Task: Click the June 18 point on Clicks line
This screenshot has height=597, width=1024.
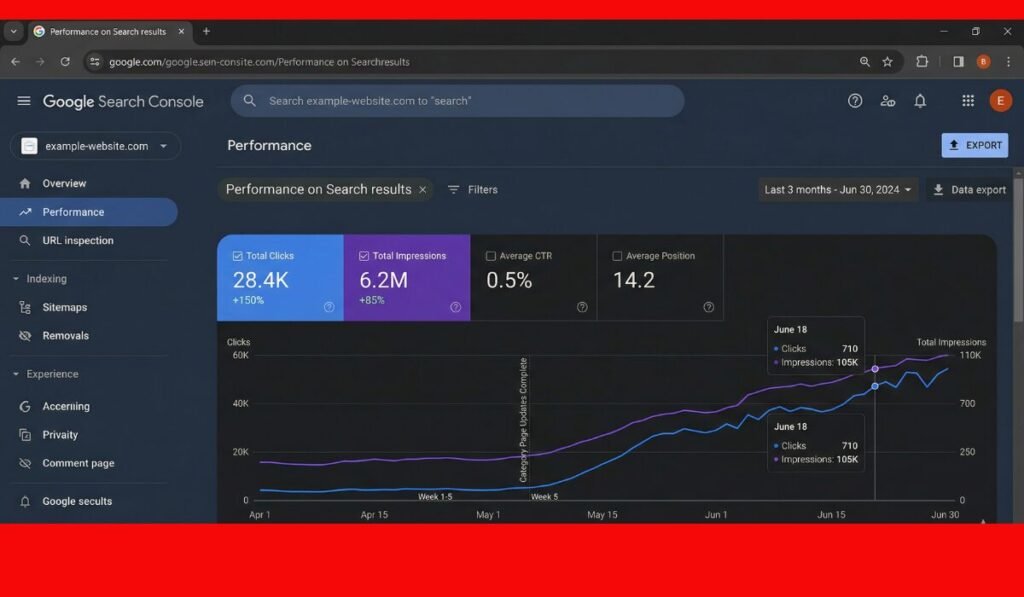Action: click(875, 386)
